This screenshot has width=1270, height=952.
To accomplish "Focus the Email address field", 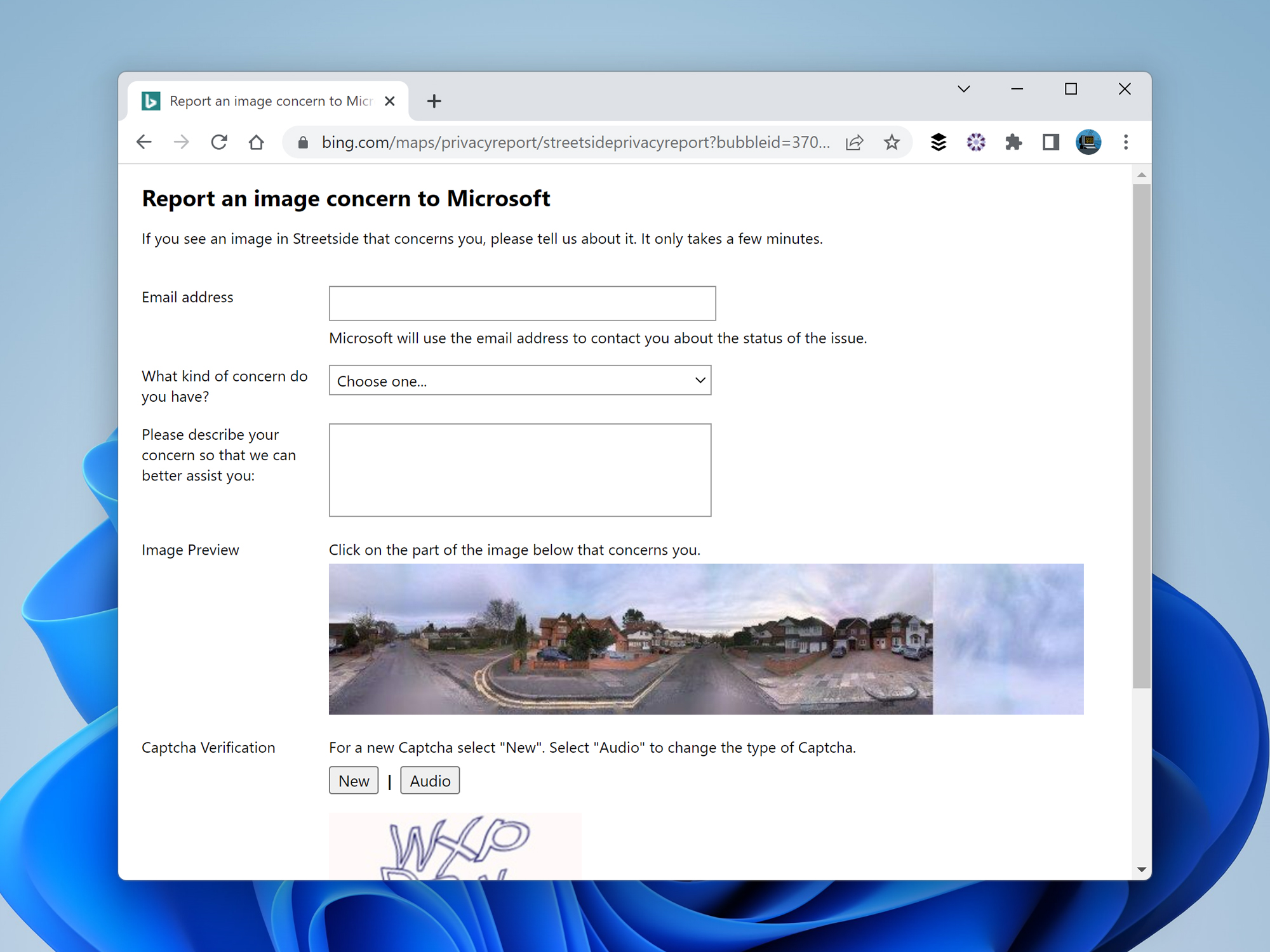I will tap(522, 303).
